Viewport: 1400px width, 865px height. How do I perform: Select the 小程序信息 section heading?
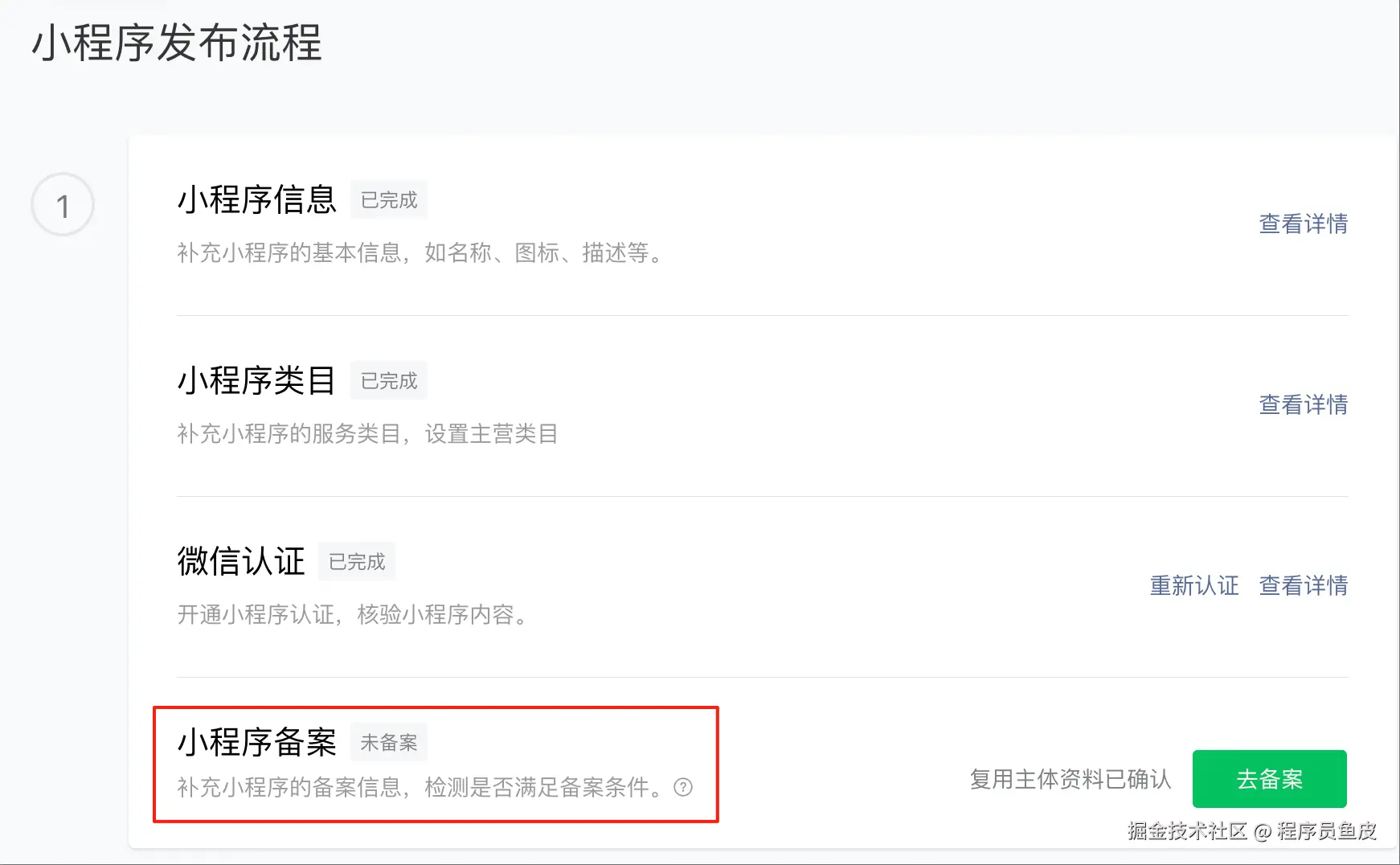[x=257, y=199]
